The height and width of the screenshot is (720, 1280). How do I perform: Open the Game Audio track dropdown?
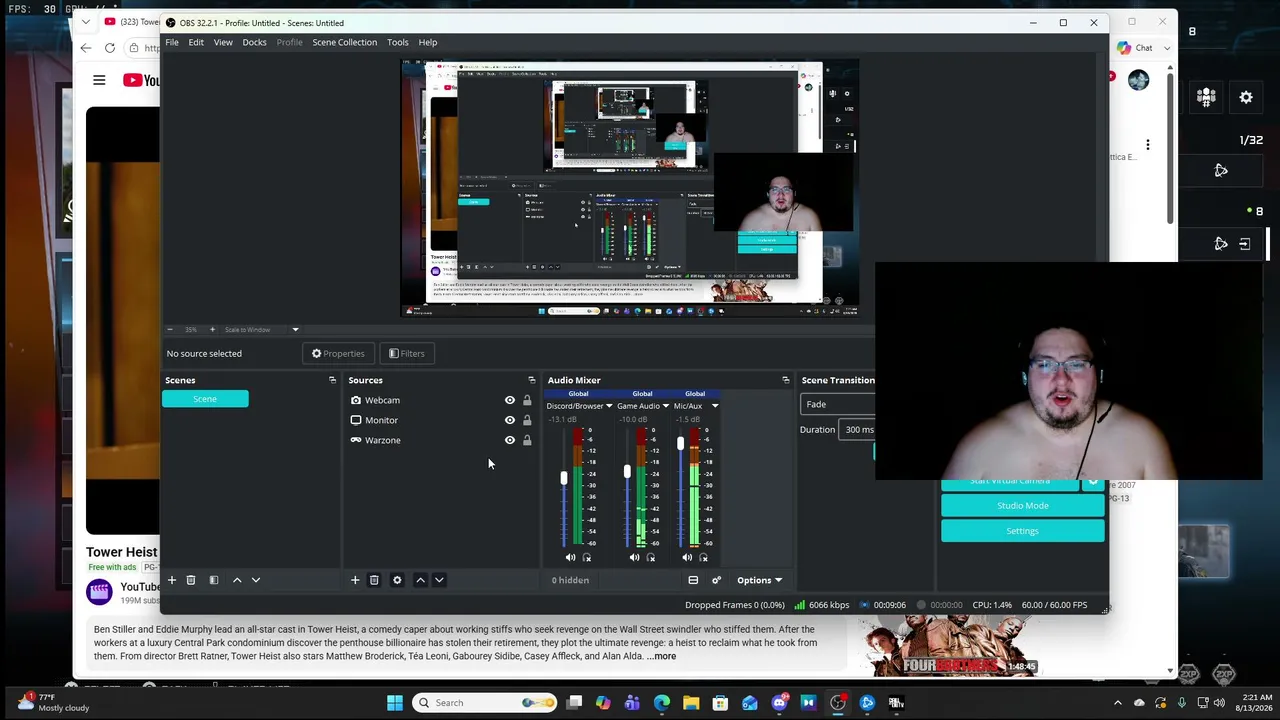point(665,406)
